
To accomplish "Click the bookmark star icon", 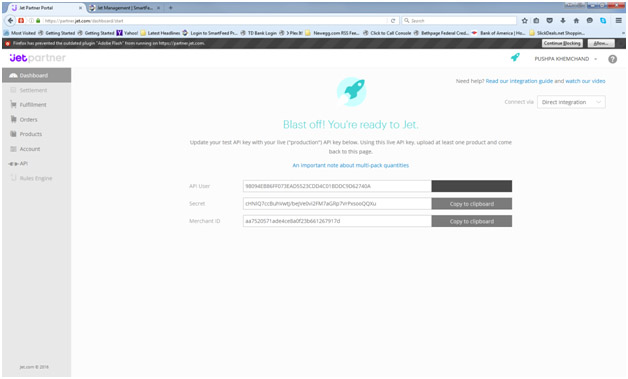I will click(524, 20).
